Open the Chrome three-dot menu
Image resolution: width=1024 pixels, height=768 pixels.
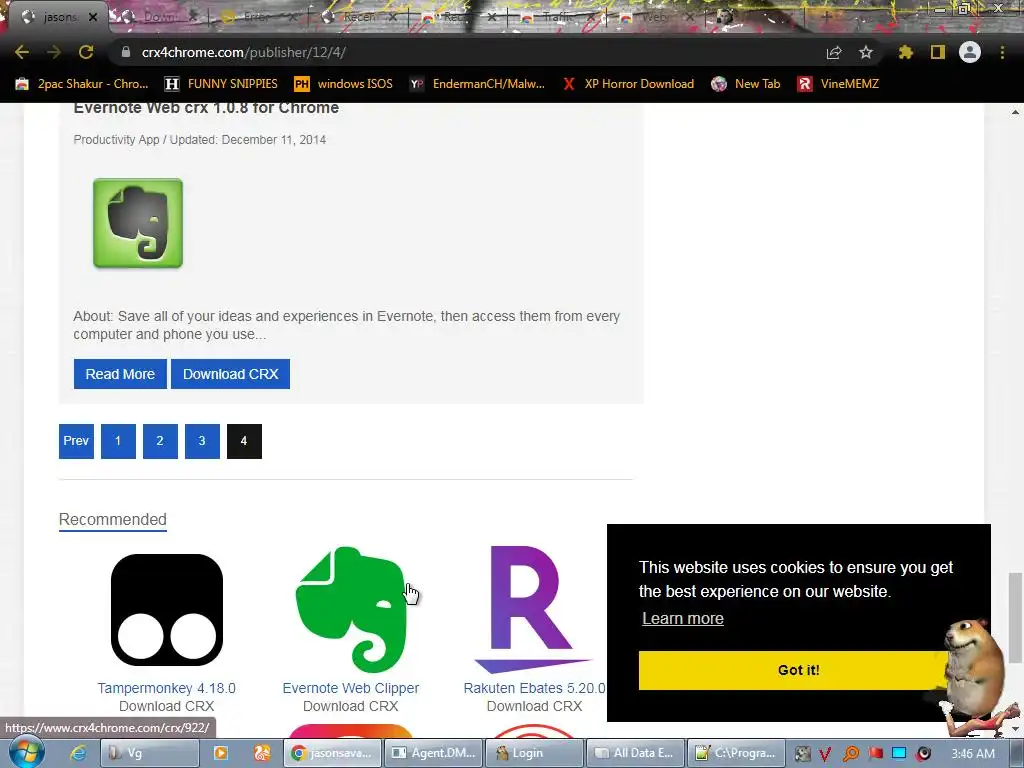pyautogui.click(x=1002, y=52)
